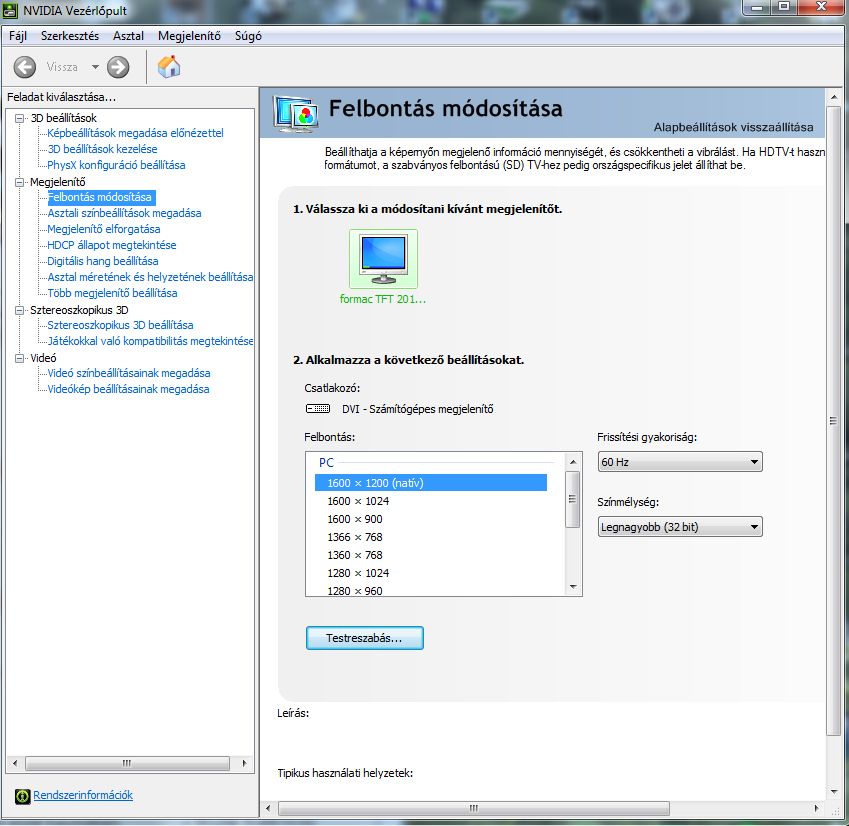This screenshot has width=849, height=826.
Task: Click main panel vertical scroll up arrow
Action: coord(834,97)
